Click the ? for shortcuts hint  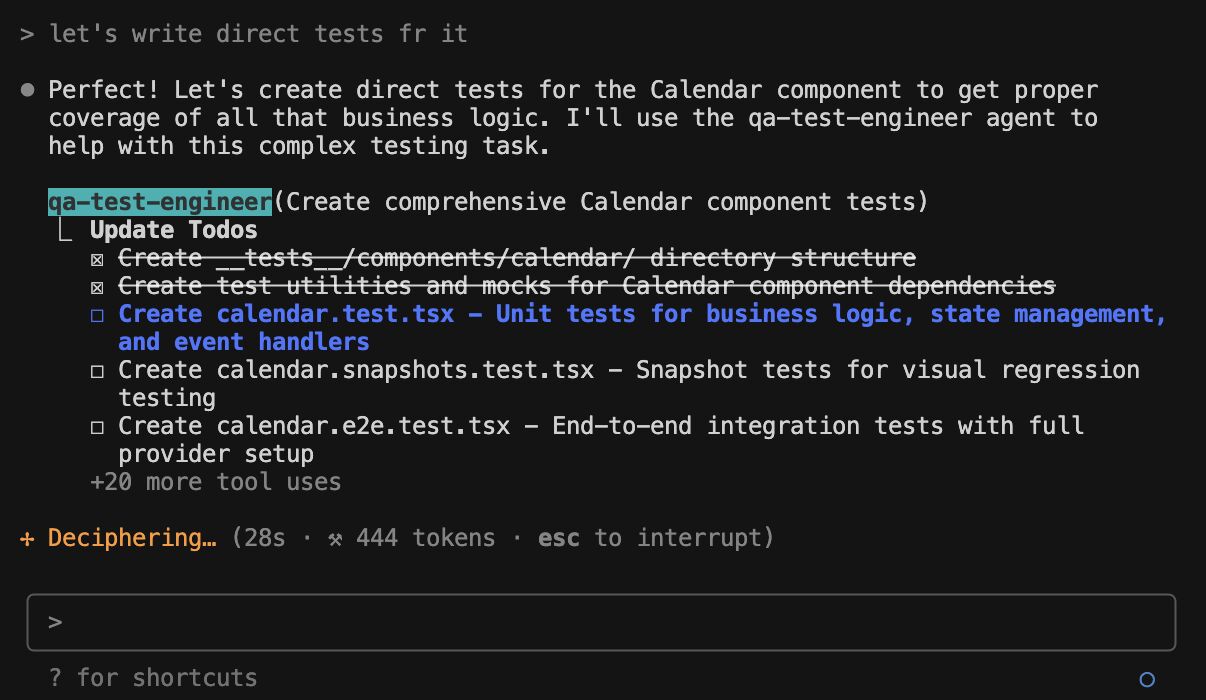pos(152,678)
